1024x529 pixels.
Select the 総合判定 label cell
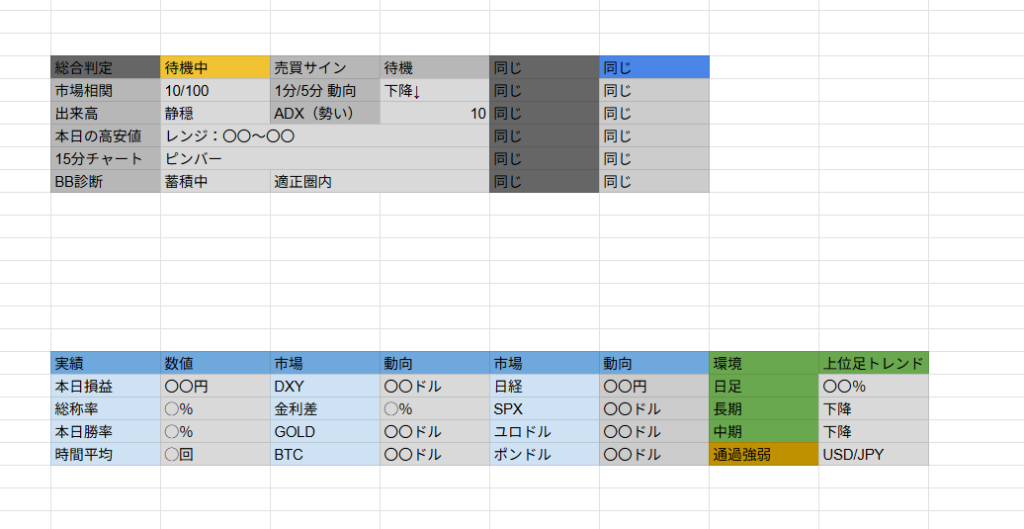[x=105, y=68]
